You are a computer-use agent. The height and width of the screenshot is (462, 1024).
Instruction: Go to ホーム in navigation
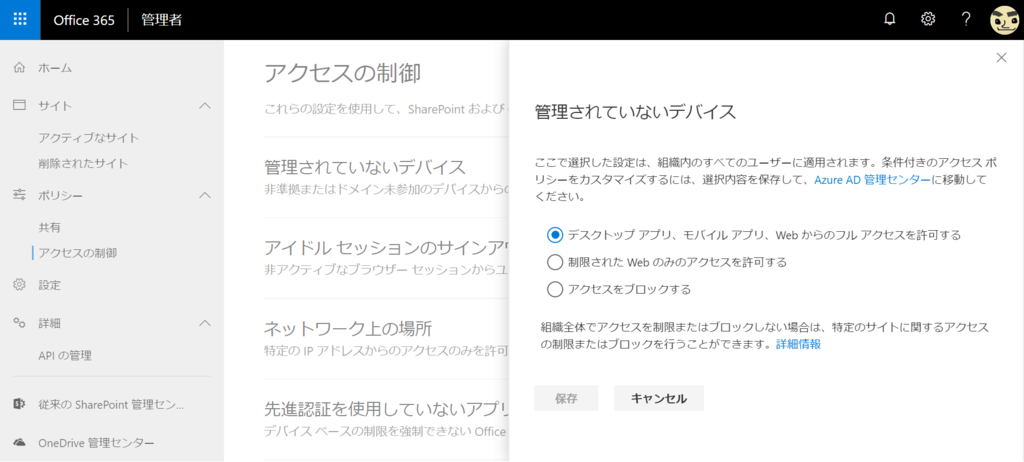55,68
